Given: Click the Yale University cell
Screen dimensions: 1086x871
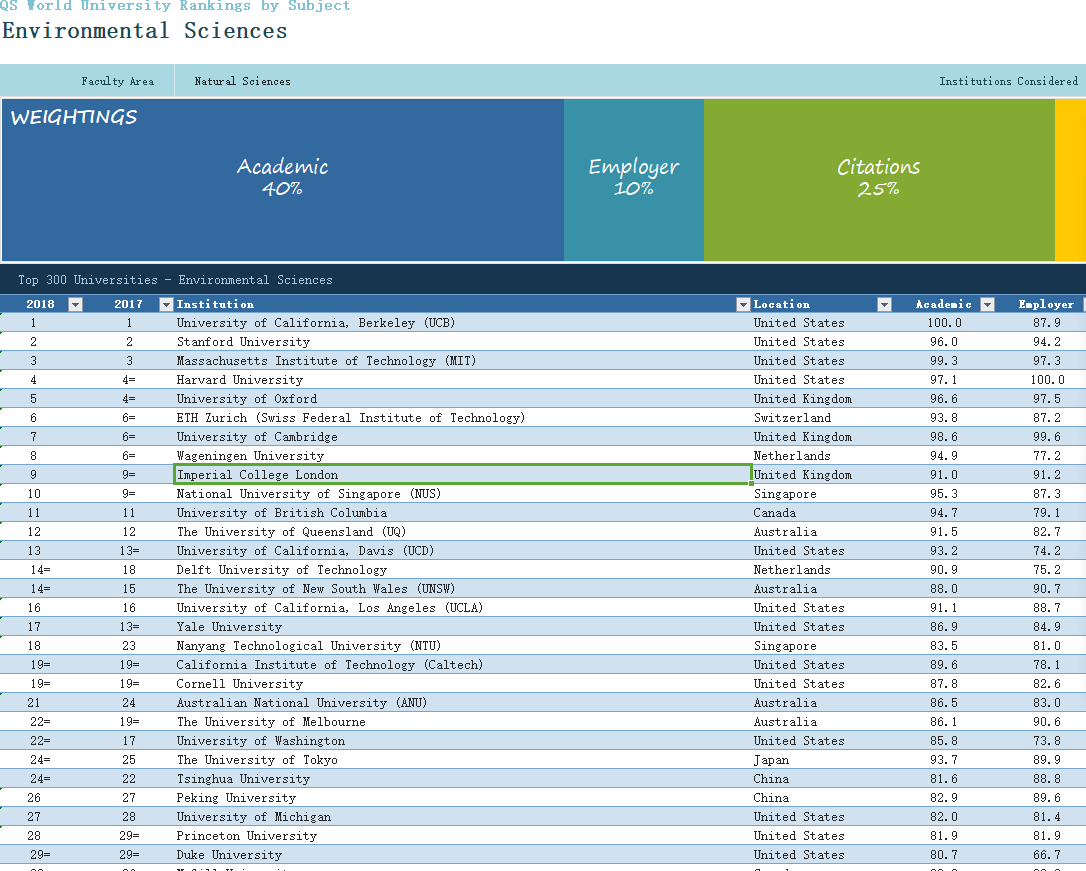Looking at the screenshot, I should [463, 627].
